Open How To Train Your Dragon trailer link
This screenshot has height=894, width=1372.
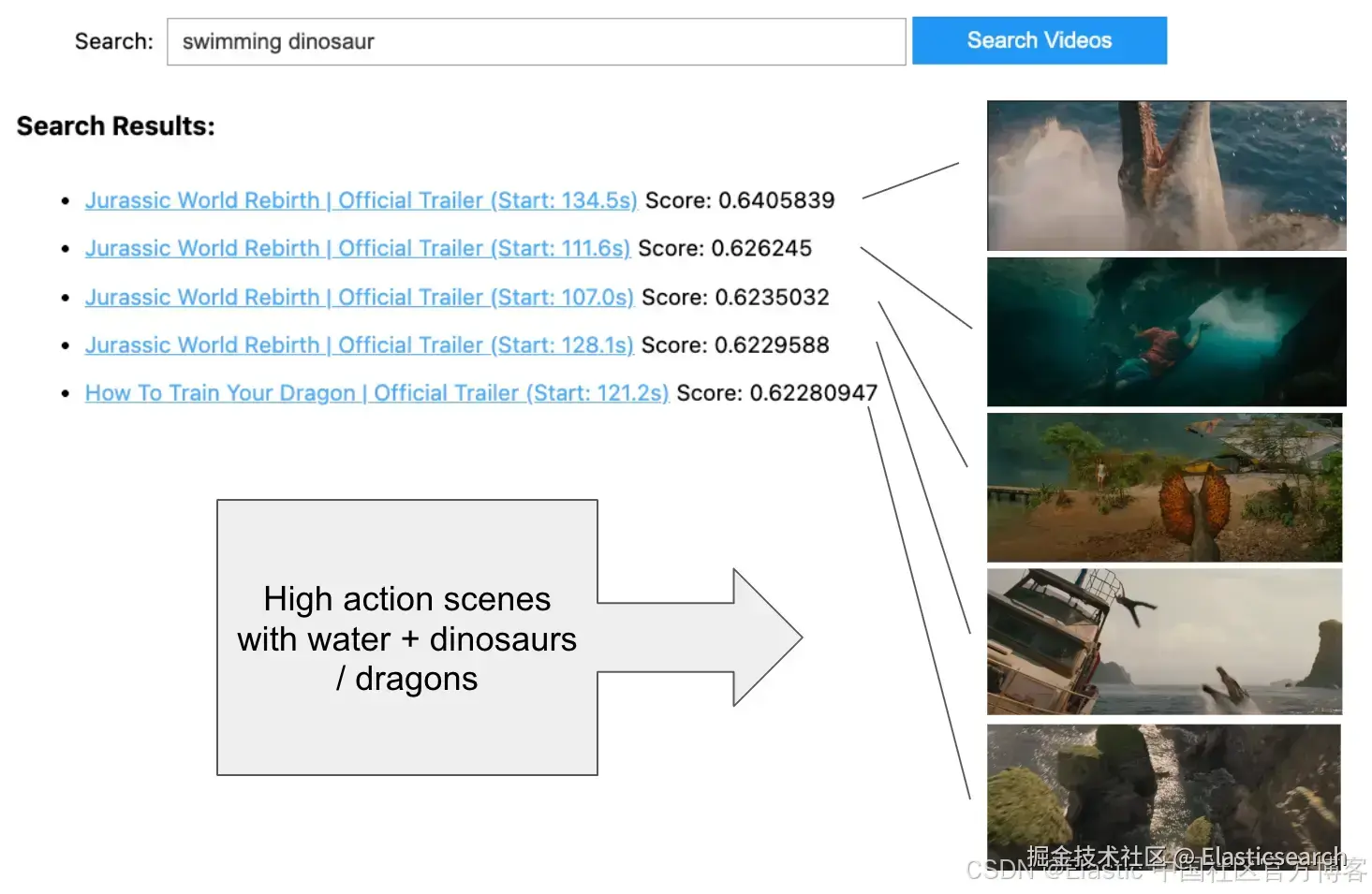(376, 393)
